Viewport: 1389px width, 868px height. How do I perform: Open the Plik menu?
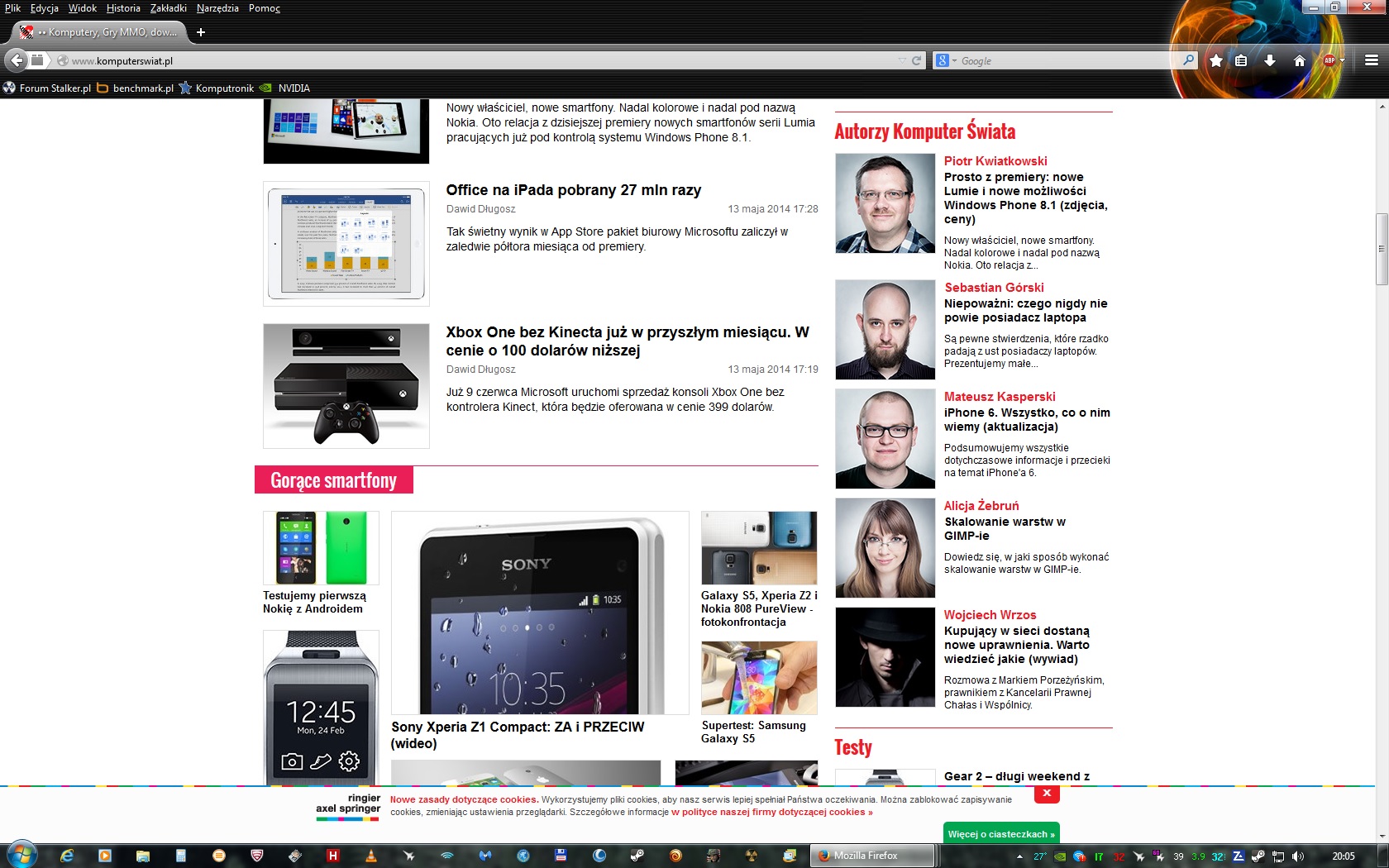[12, 8]
